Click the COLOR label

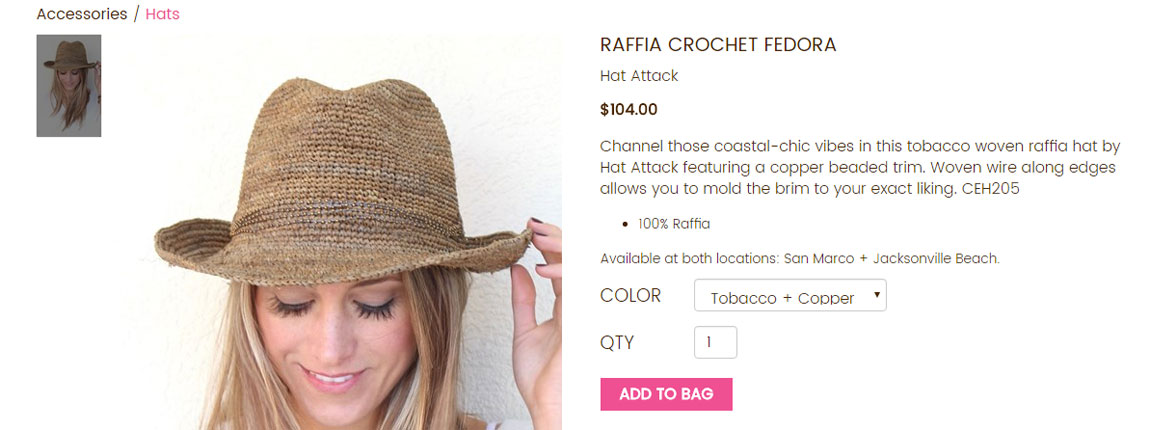coord(631,296)
